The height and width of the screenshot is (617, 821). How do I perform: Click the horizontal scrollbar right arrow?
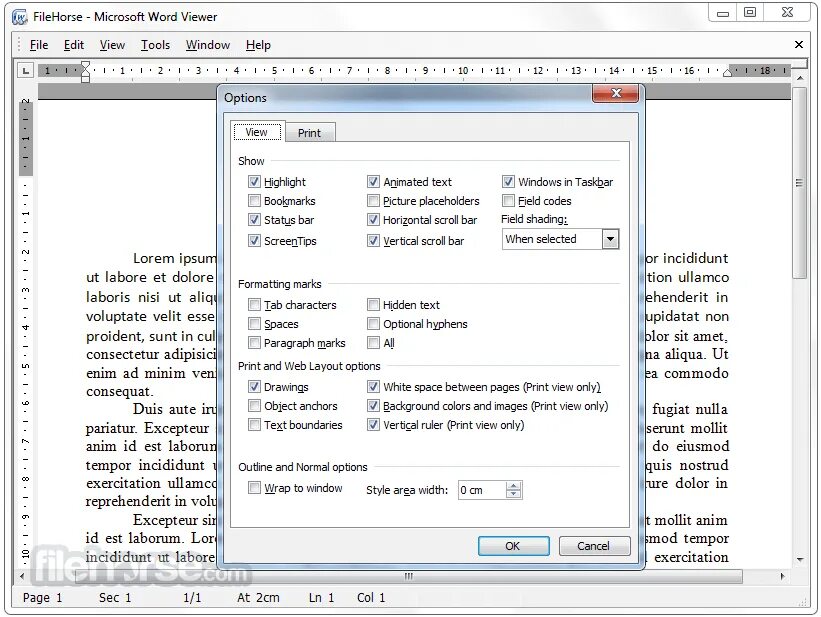tap(782, 576)
